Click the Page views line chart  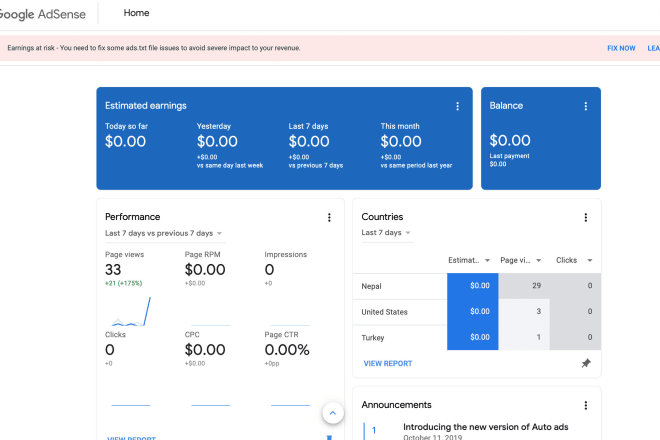132,312
